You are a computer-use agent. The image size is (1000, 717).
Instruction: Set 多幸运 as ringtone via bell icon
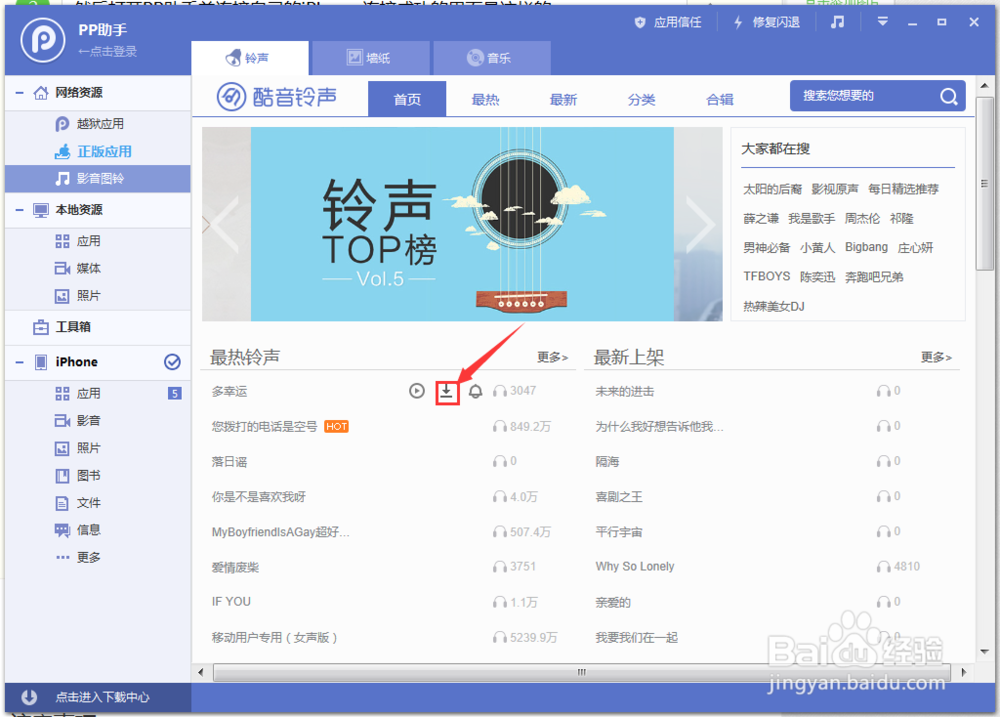click(x=476, y=391)
